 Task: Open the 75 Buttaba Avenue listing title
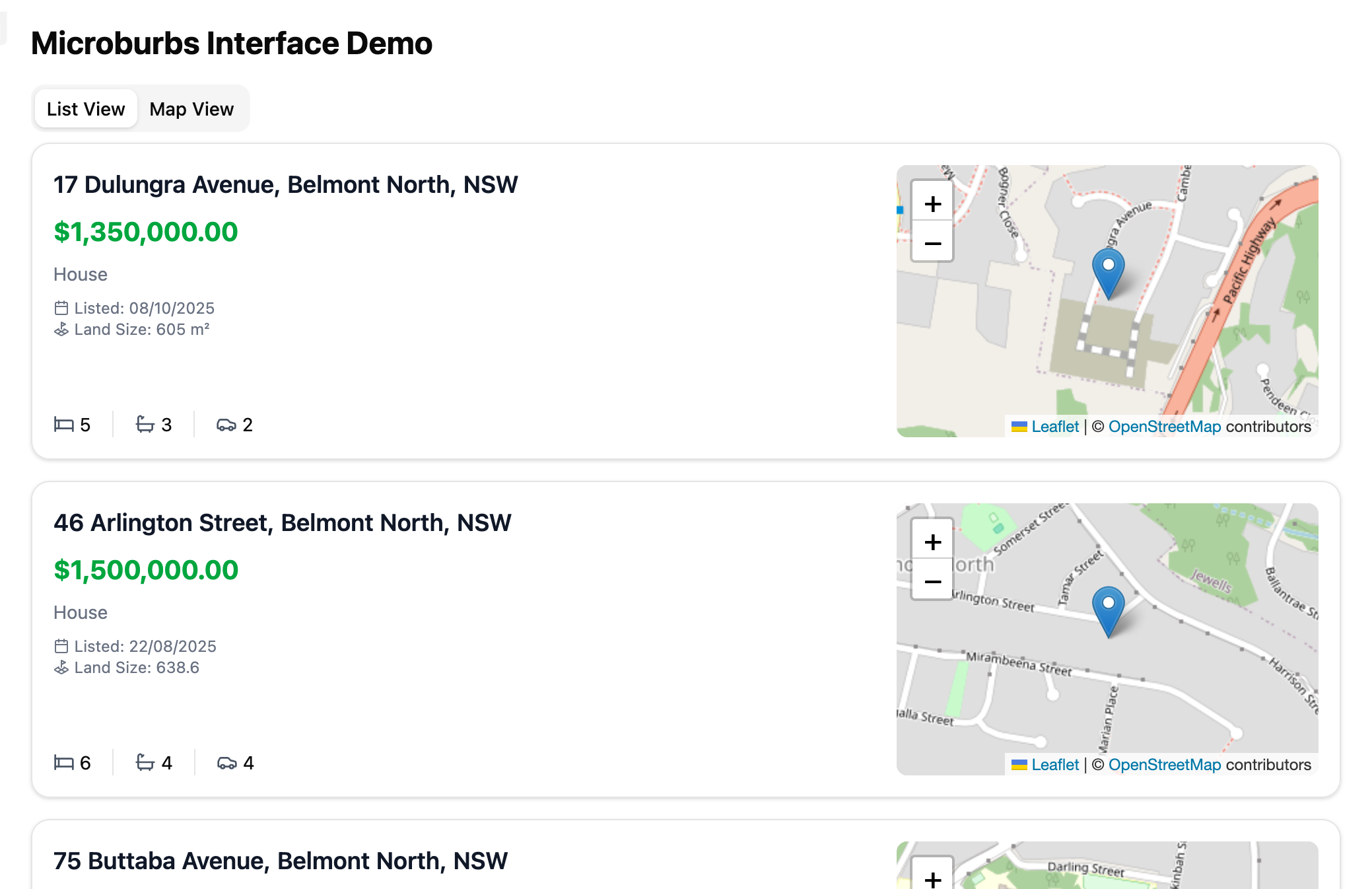(281, 861)
